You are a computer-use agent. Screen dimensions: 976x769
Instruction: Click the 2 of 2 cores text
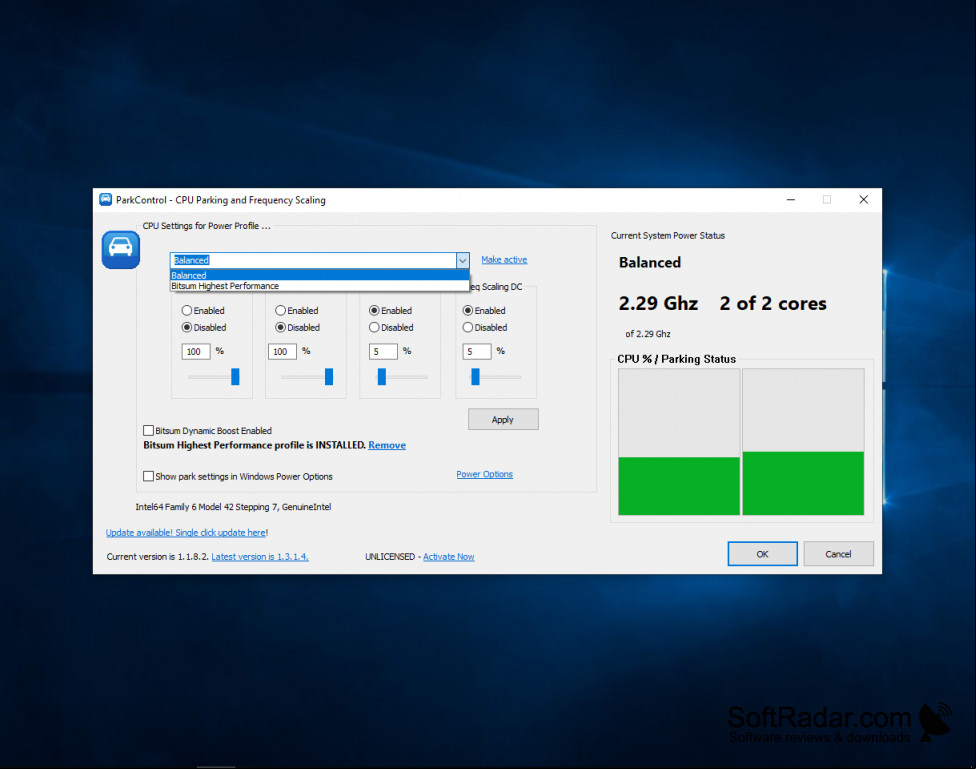click(773, 303)
